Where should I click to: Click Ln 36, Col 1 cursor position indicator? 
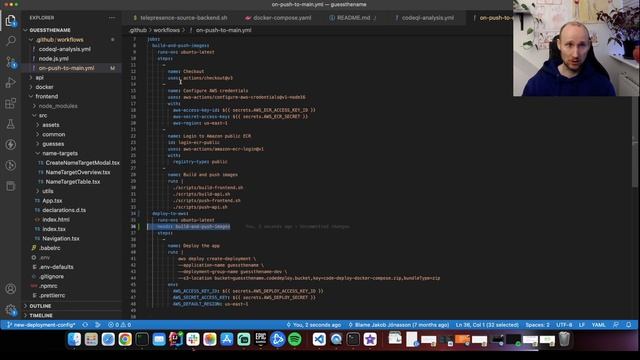point(487,325)
